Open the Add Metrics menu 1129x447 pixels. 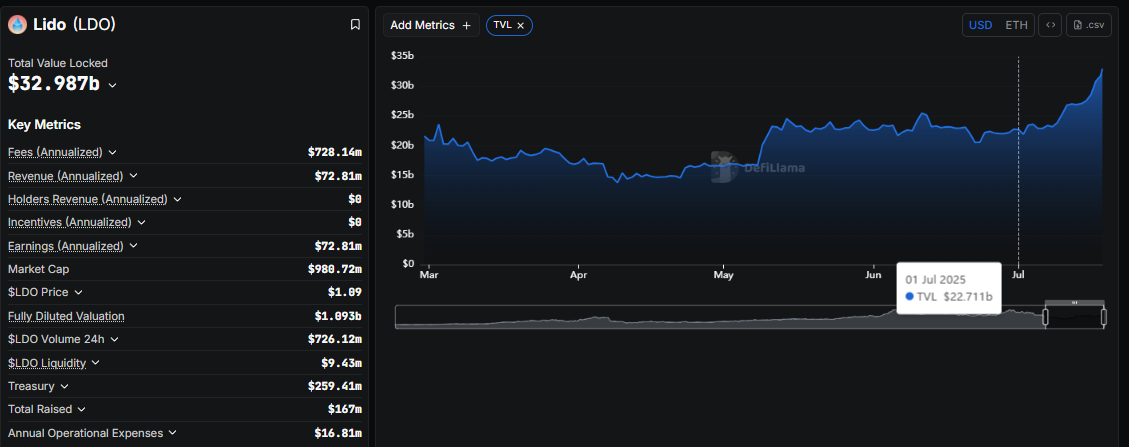coord(431,25)
